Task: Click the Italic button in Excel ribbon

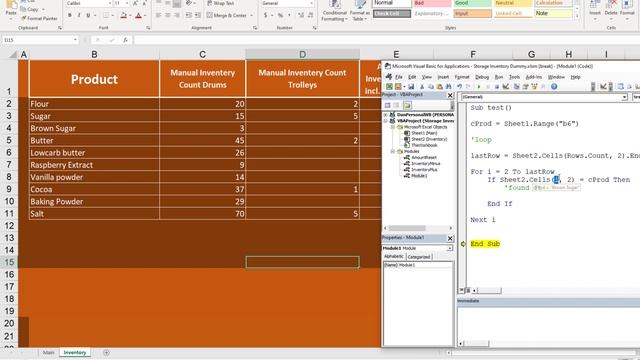Action: (79, 16)
